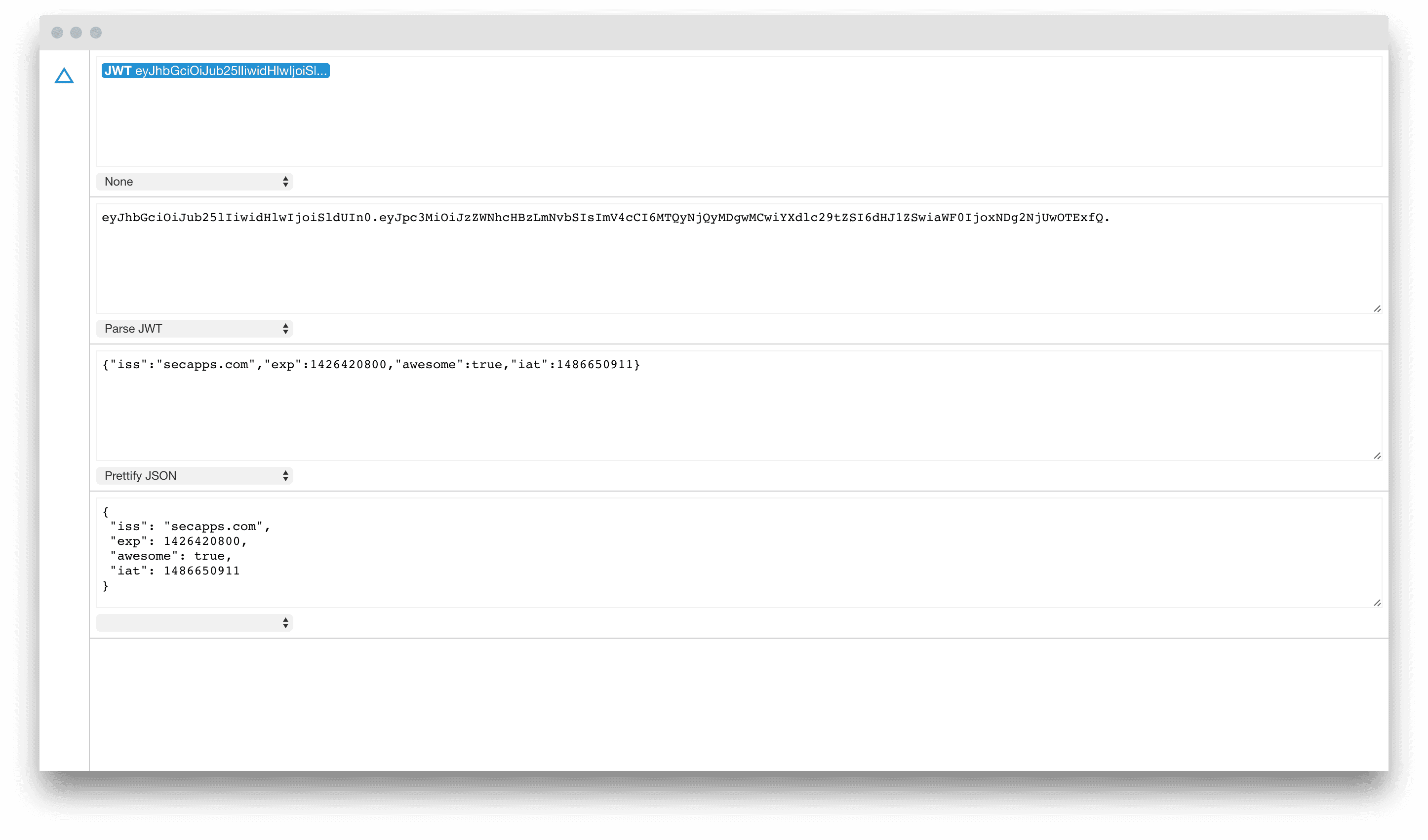Click the middle minimize window dot
The width and height of the screenshot is (1428, 840).
76,33
